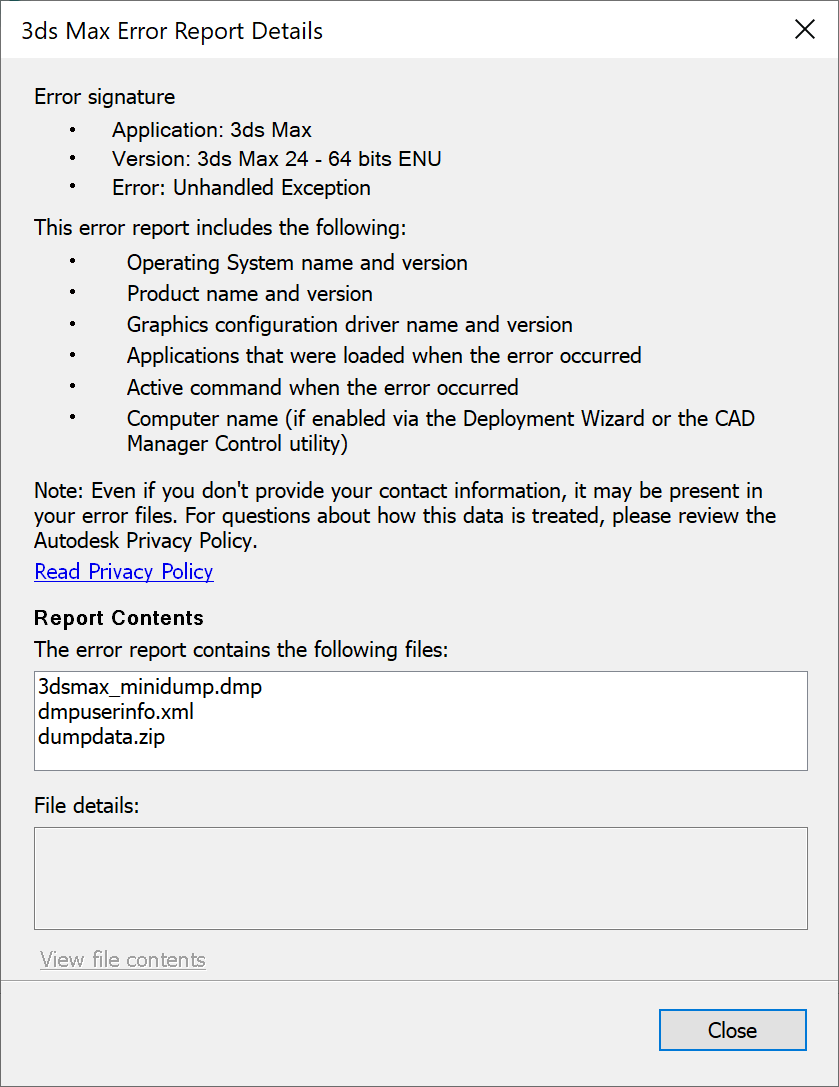The image size is (839, 1087).
Task: Close the dialog with the title bar X
Action: 804,30
